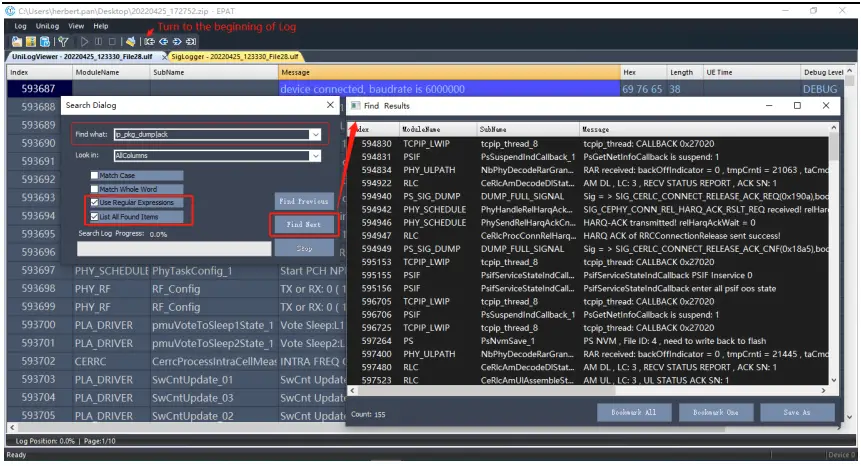
Task: Toggle the Match Case checkbox
Action: pos(94,175)
